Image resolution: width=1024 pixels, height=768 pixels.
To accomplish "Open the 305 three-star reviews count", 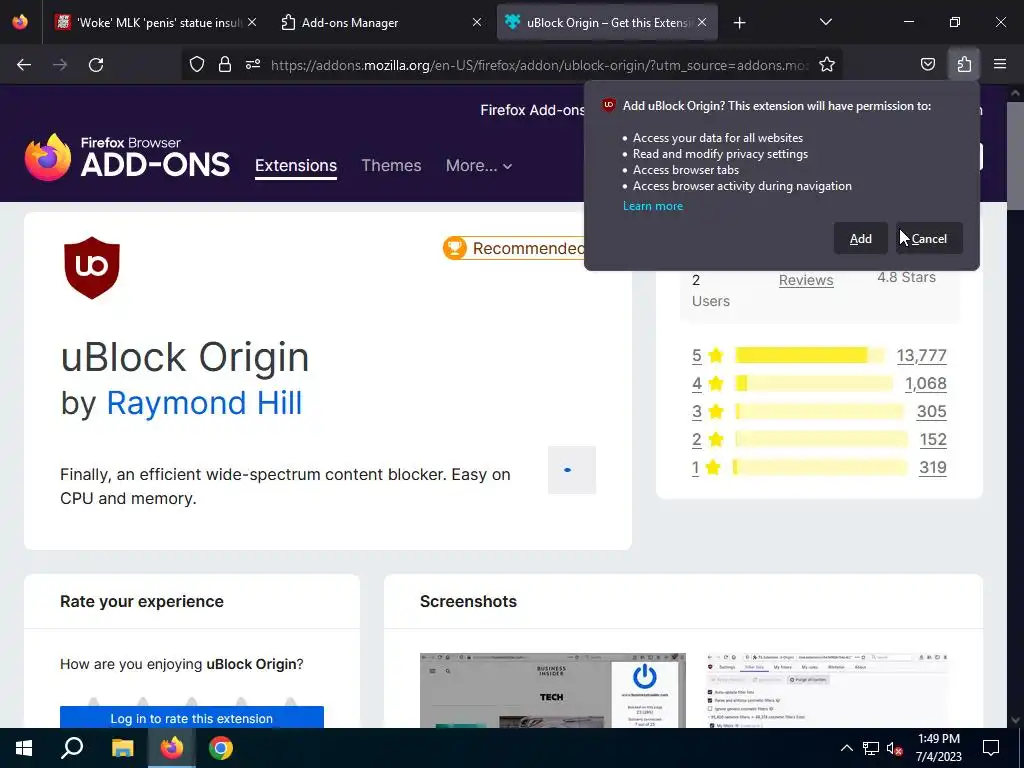I will pos(931,411).
